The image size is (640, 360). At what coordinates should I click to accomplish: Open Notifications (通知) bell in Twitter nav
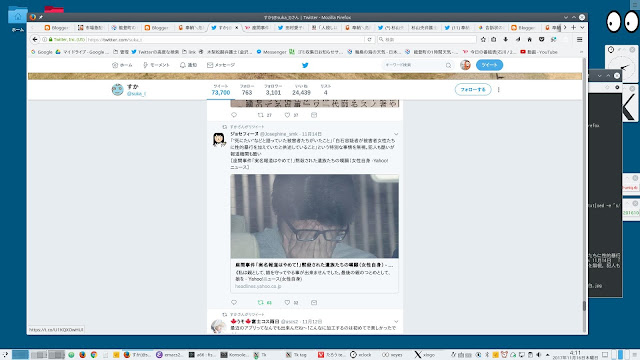pos(188,65)
